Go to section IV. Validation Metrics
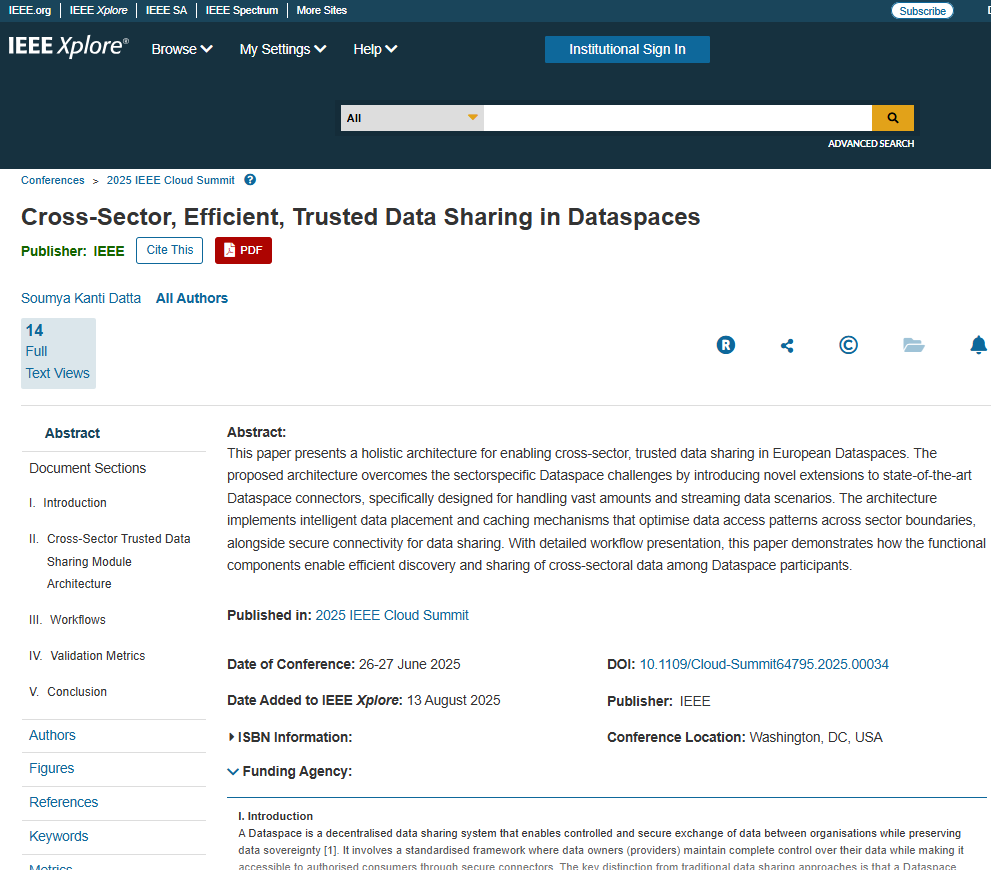 click(87, 656)
